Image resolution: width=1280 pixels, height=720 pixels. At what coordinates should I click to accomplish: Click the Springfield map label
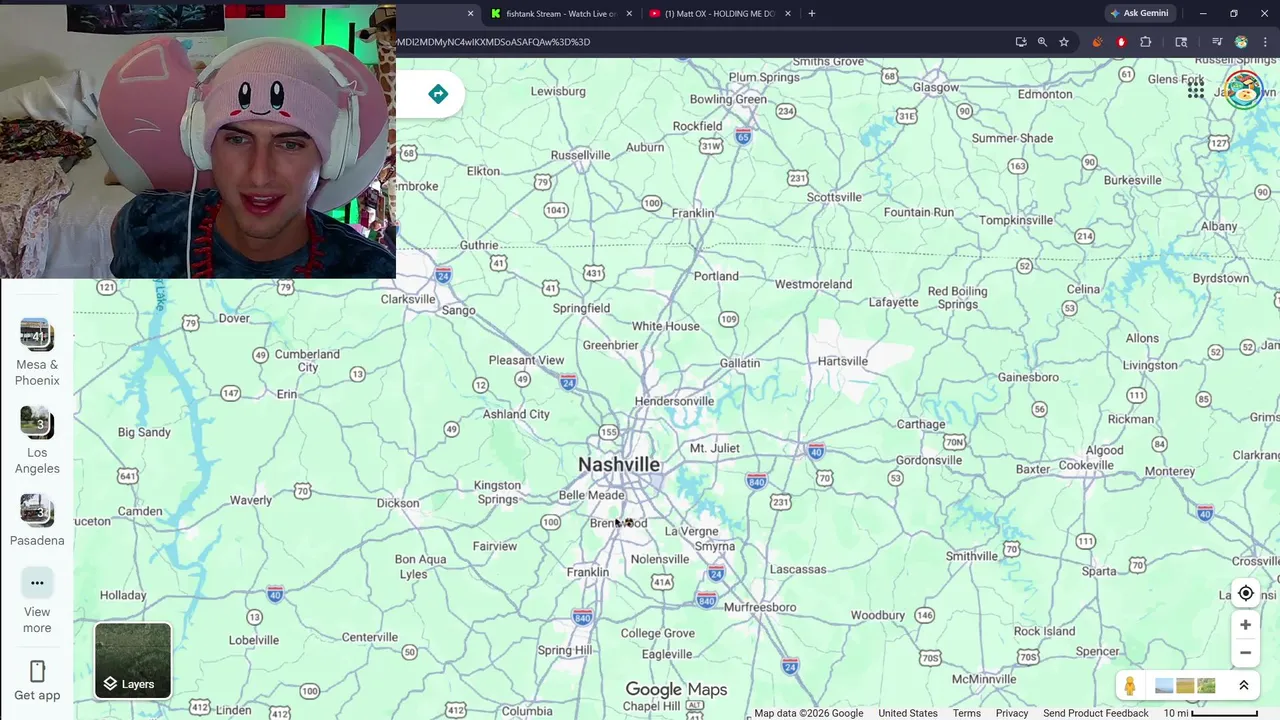pyautogui.click(x=581, y=308)
